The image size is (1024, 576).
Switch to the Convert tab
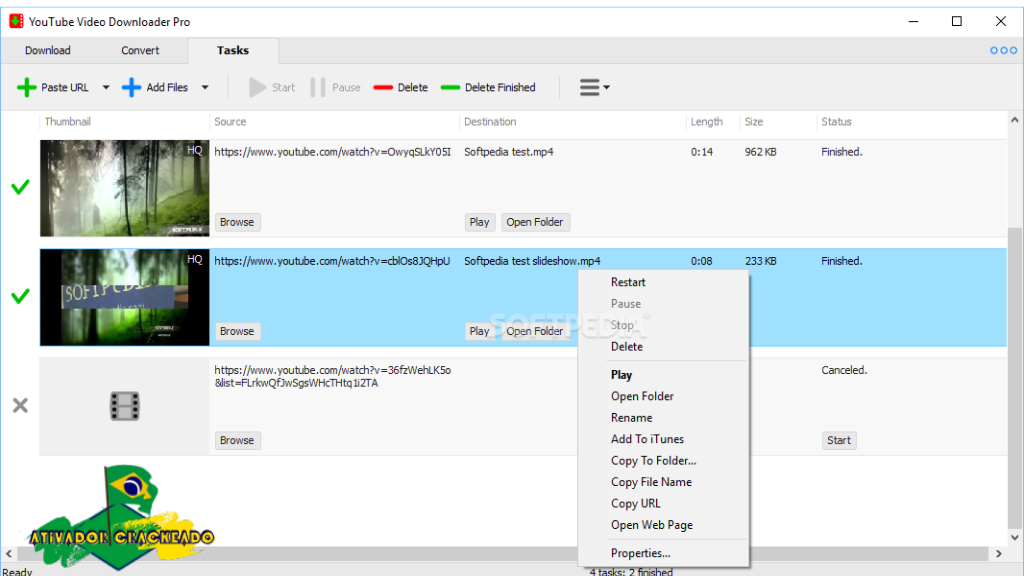coord(140,50)
